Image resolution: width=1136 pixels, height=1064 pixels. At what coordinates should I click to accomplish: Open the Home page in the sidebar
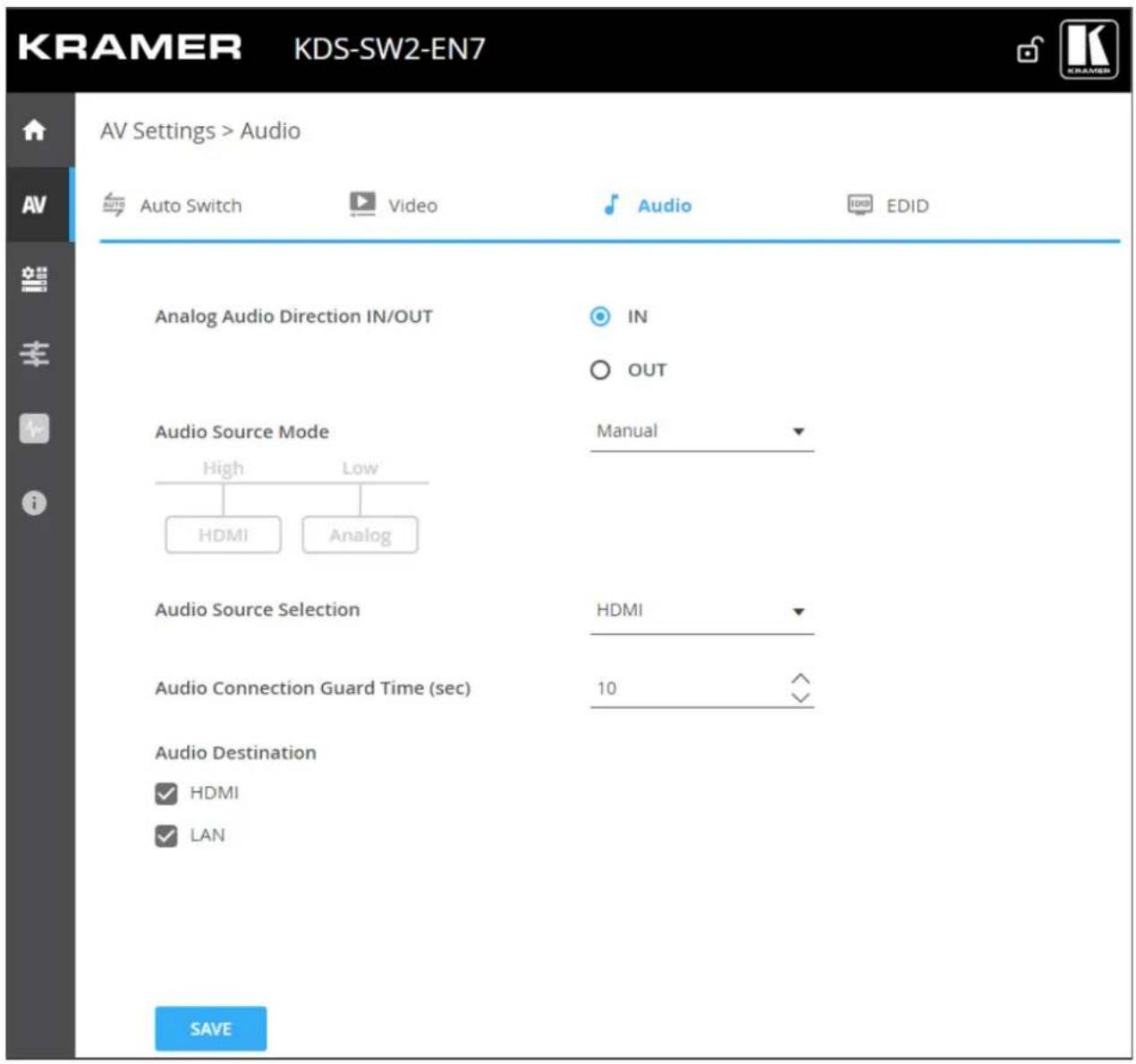coord(34,131)
